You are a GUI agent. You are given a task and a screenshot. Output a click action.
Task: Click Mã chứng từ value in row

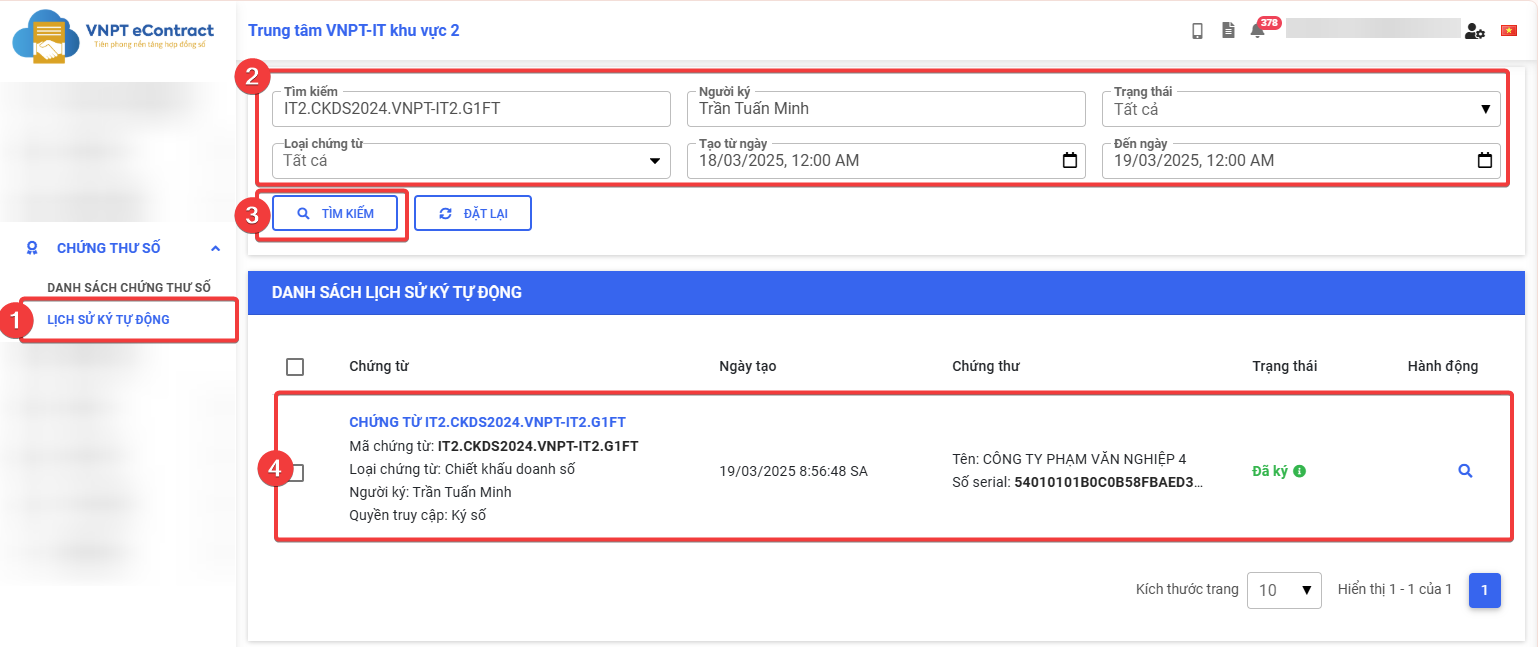click(x=538, y=446)
